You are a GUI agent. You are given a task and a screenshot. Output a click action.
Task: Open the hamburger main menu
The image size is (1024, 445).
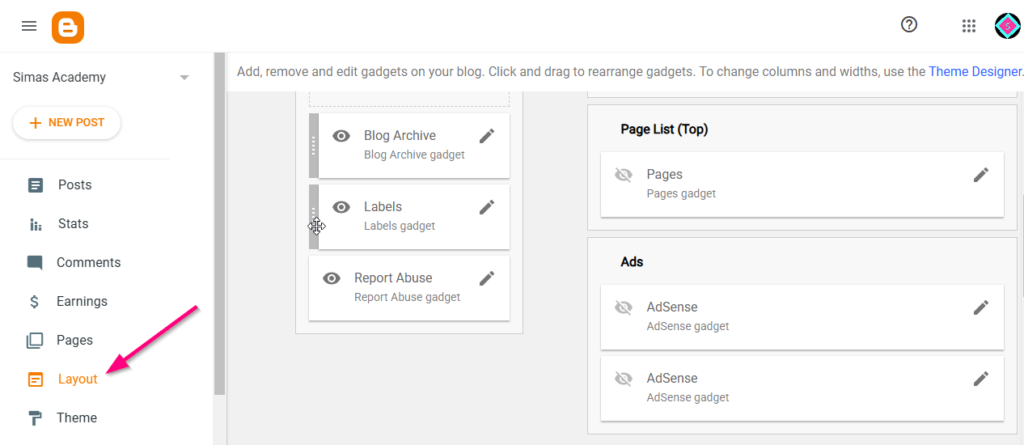(29, 26)
